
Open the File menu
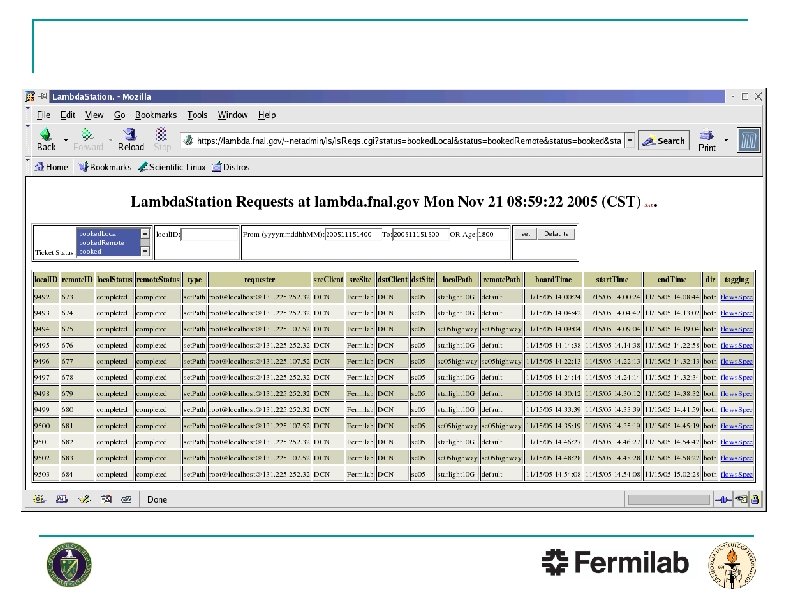44,115
